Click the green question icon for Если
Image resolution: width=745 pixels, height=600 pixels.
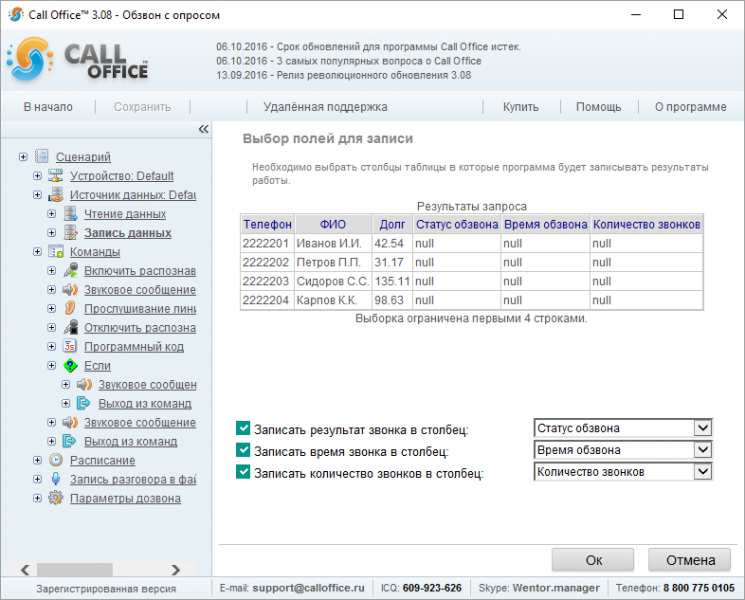(x=70, y=365)
